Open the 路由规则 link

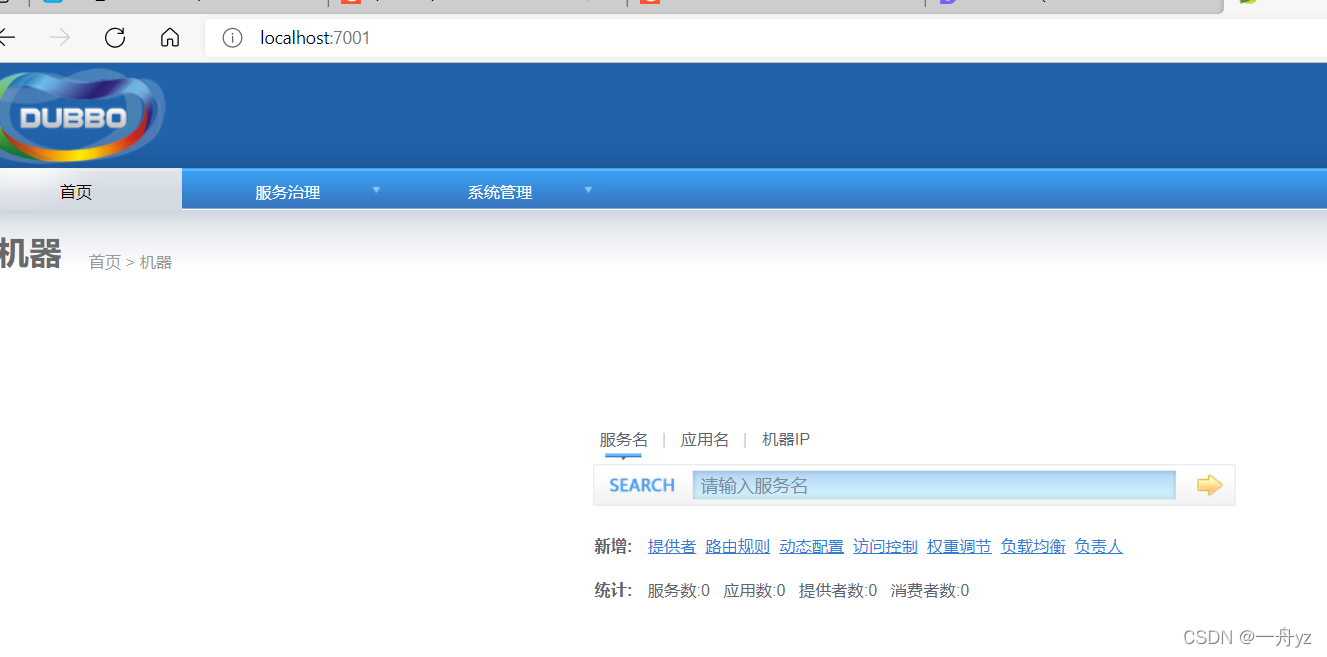[737, 546]
